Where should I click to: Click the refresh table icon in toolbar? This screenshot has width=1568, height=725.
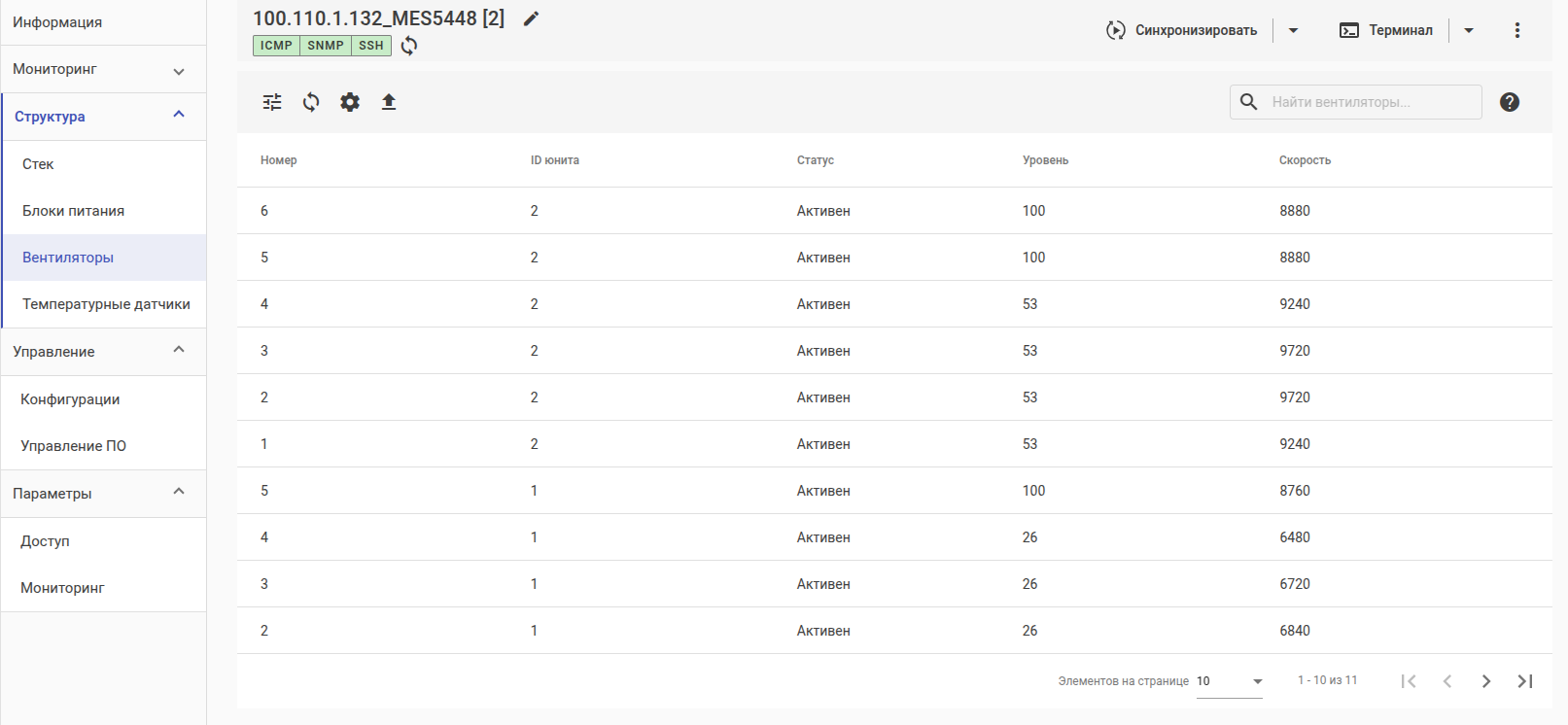(x=311, y=102)
